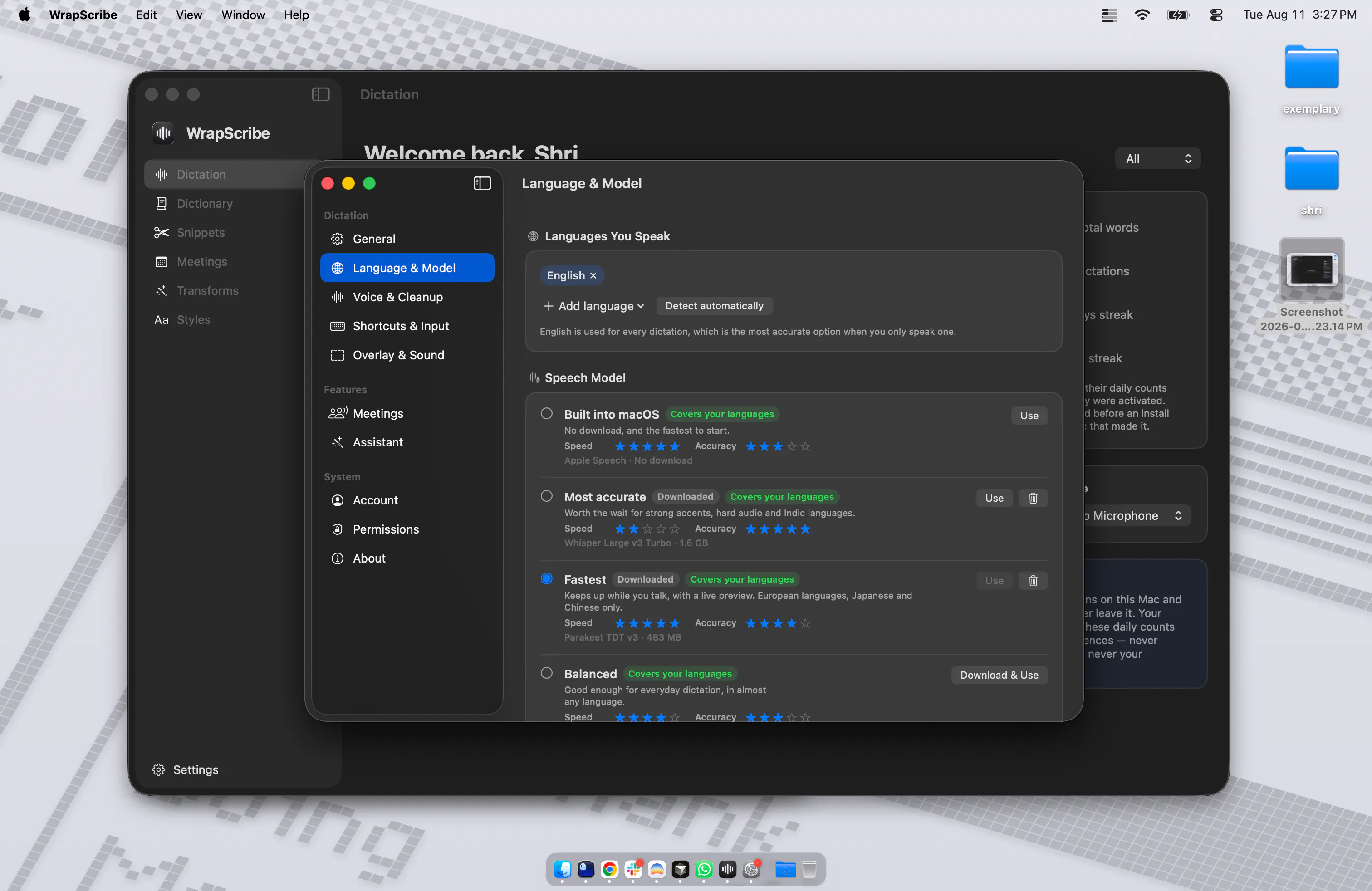1372x891 pixels.
Task: Click the Wi-Fi status icon
Action: click(1142, 15)
